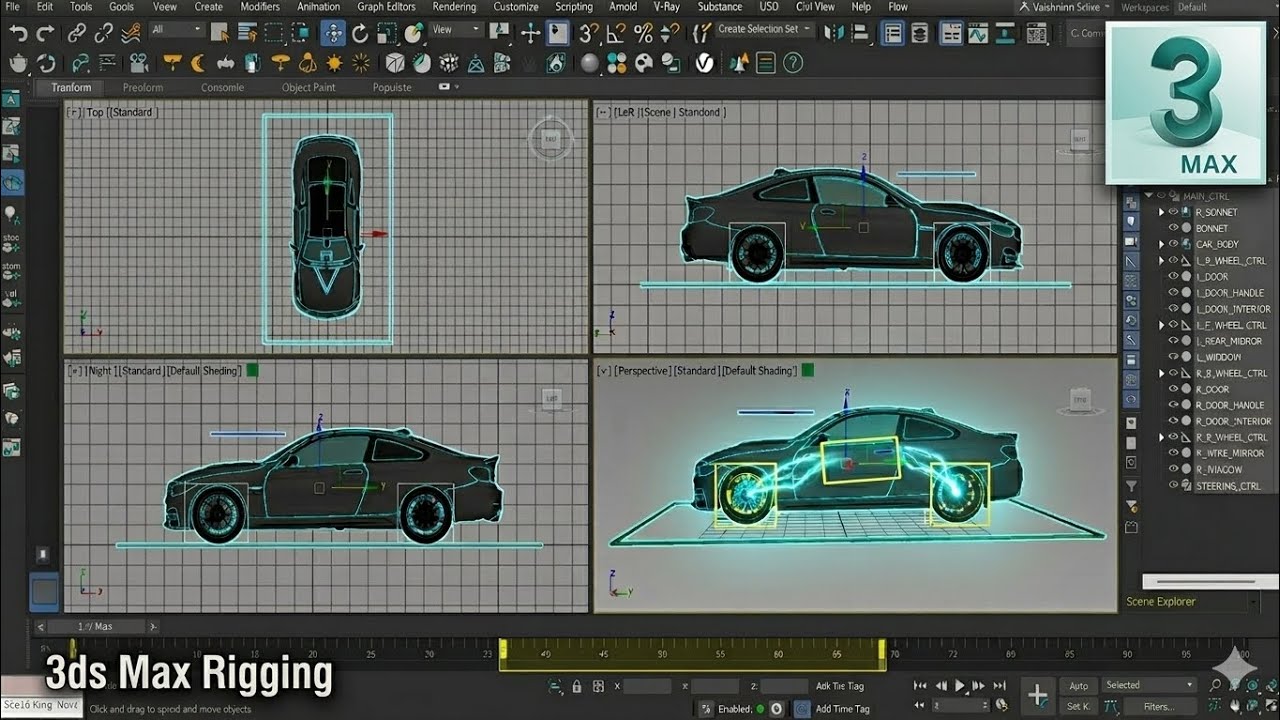Click the Set K. button

click(1078, 706)
